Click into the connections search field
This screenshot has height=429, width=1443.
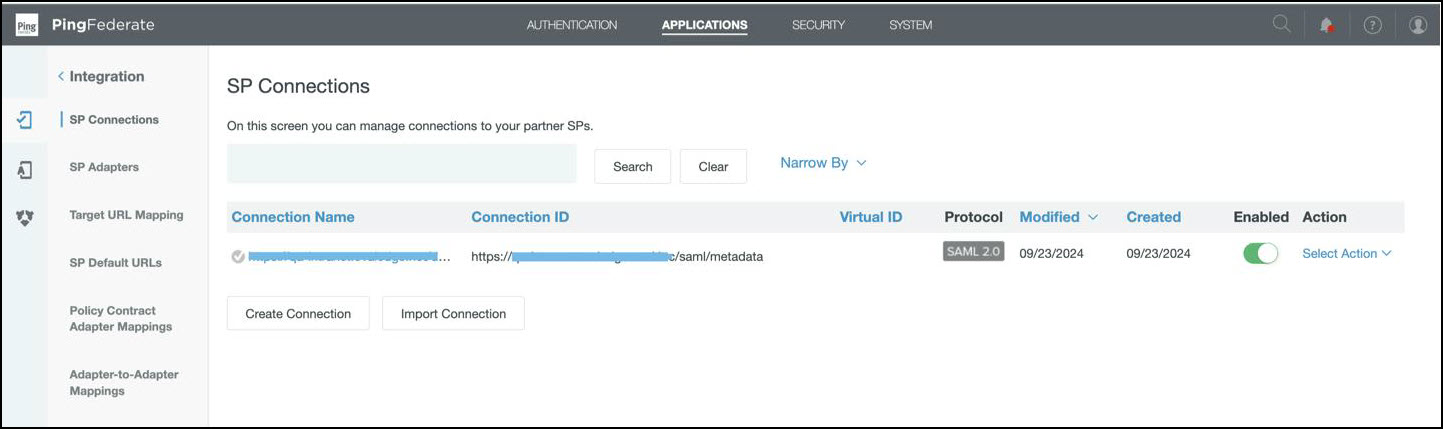click(x=401, y=164)
